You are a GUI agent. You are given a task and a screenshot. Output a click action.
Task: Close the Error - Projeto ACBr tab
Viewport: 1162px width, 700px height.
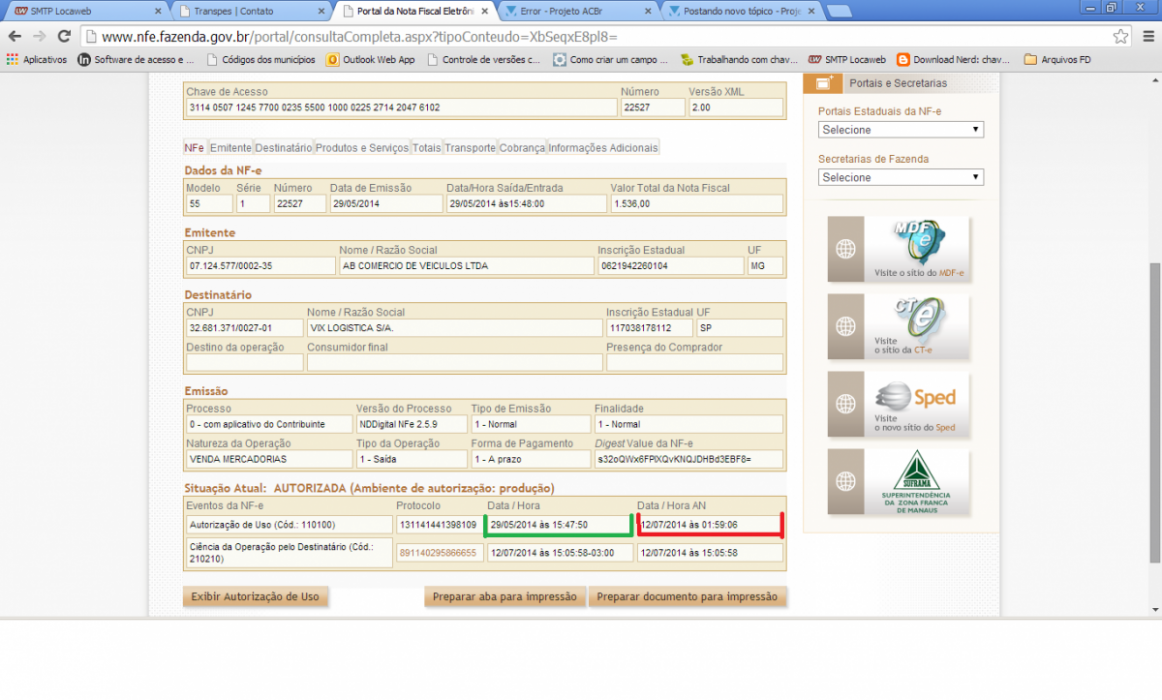[x=648, y=11]
